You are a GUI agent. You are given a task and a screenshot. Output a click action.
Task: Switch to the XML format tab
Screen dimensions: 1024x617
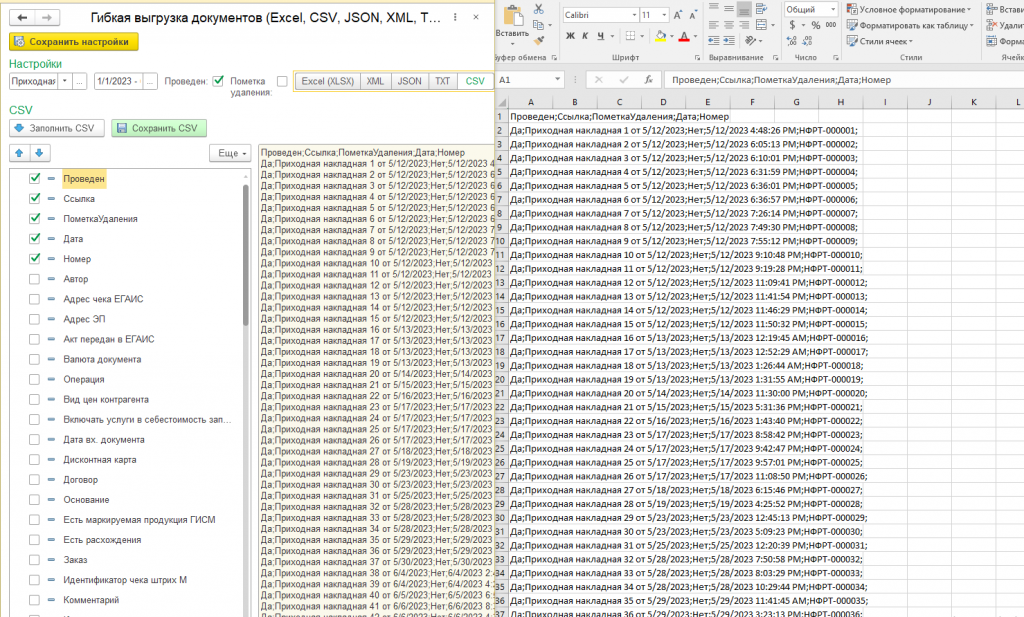[375, 81]
